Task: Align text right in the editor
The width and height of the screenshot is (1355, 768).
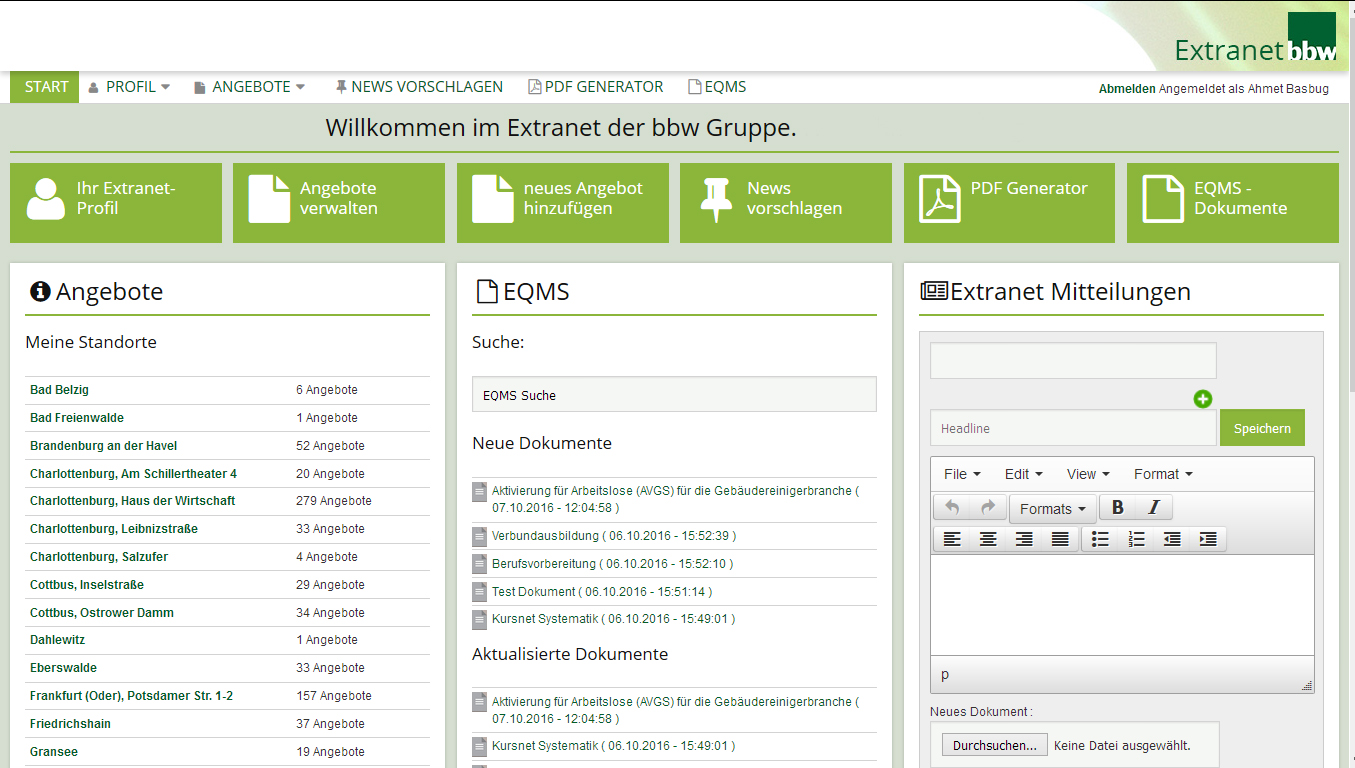Action: (x=1024, y=539)
